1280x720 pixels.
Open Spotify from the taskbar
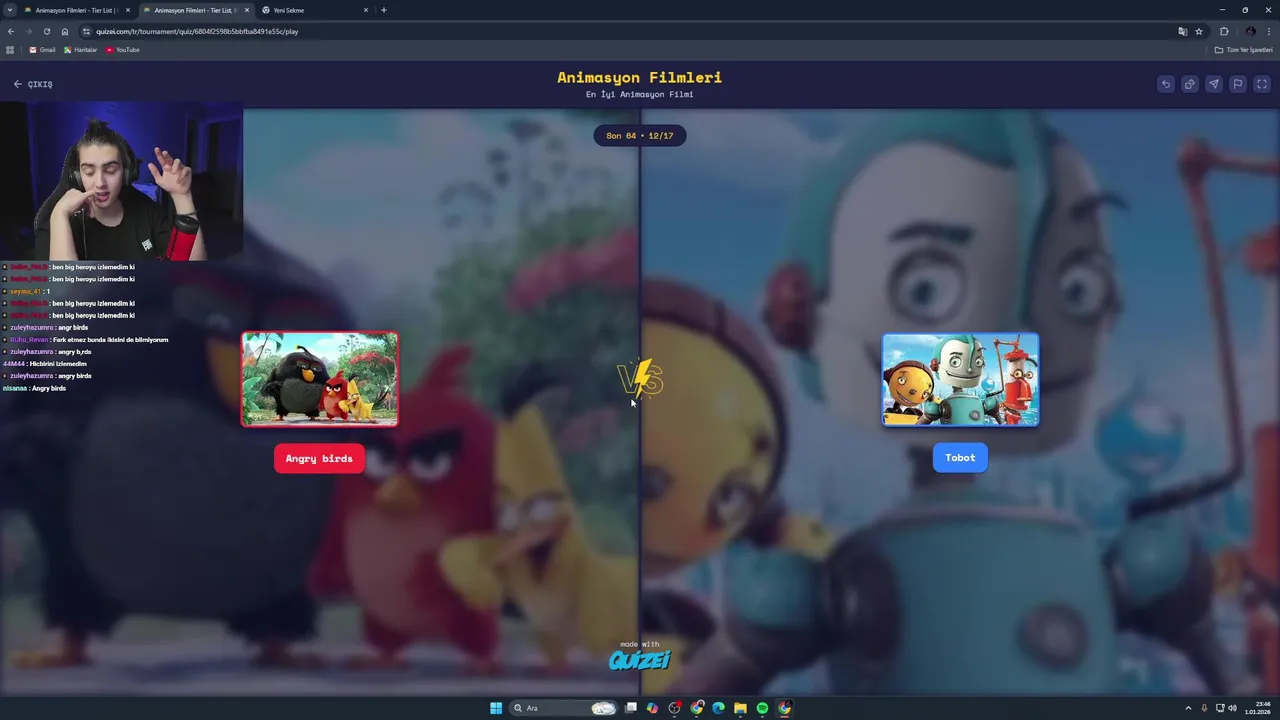[x=762, y=708]
